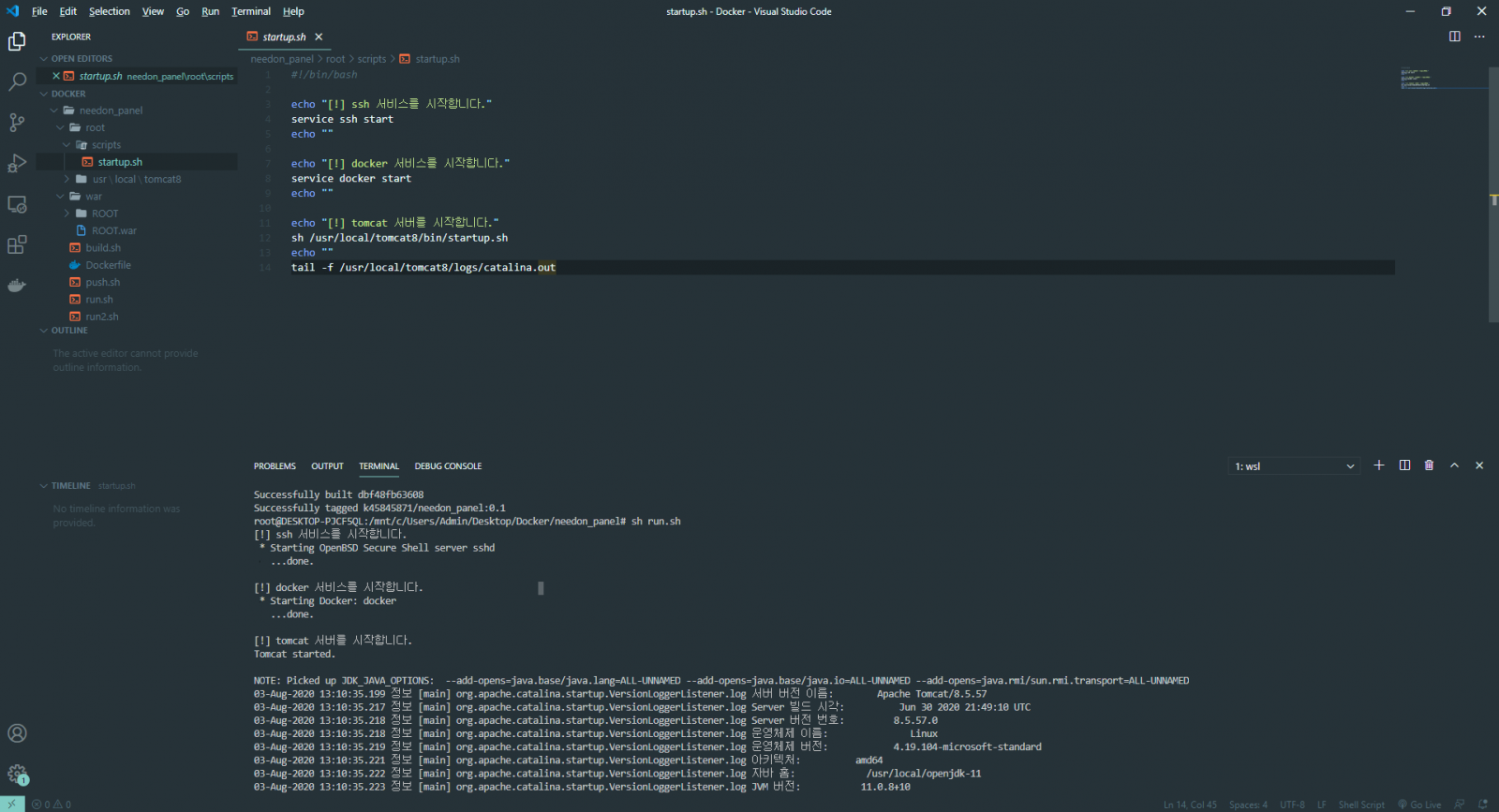This screenshot has height=812, width=1499.
Task: Collapse the needon_panel folder
Action: (x=111, y=111)
